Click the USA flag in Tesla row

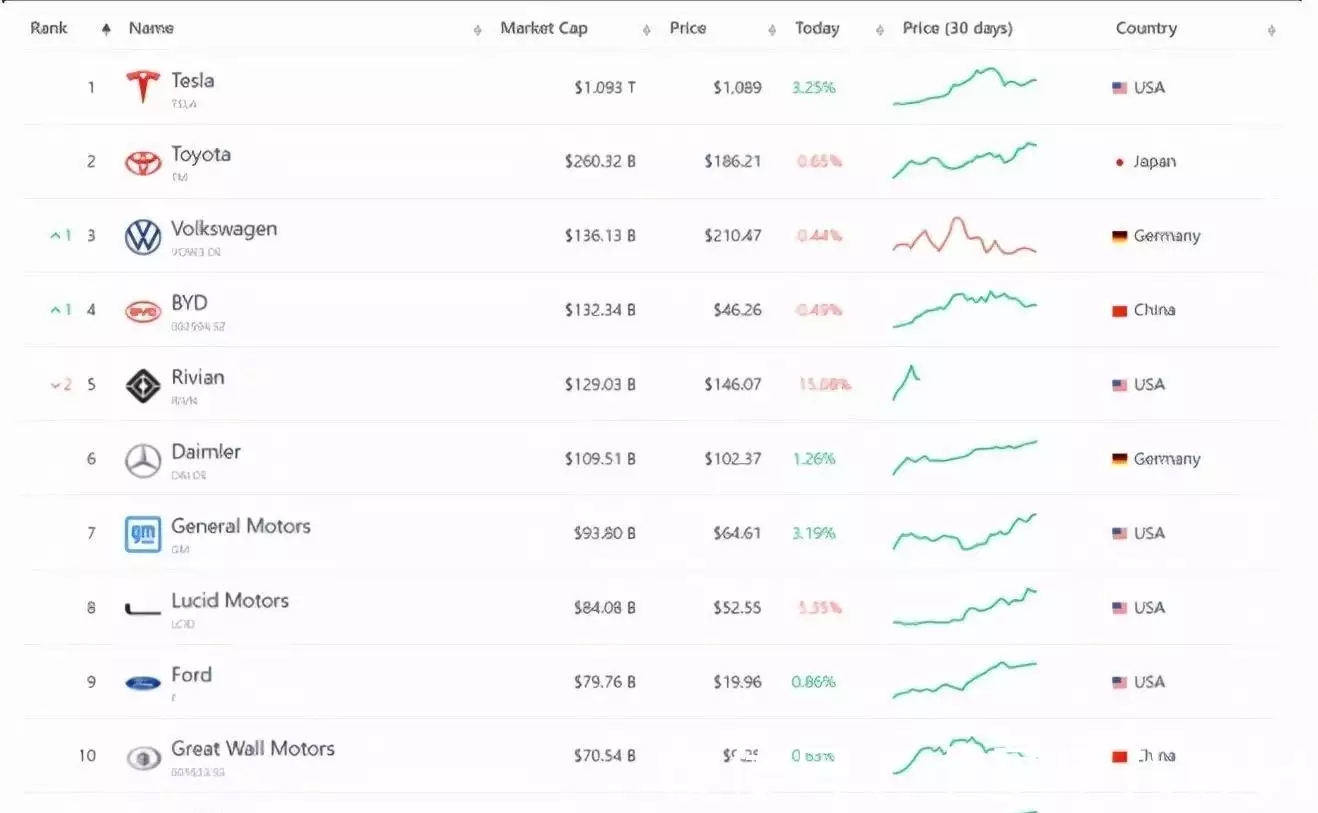coord(1120,88)
